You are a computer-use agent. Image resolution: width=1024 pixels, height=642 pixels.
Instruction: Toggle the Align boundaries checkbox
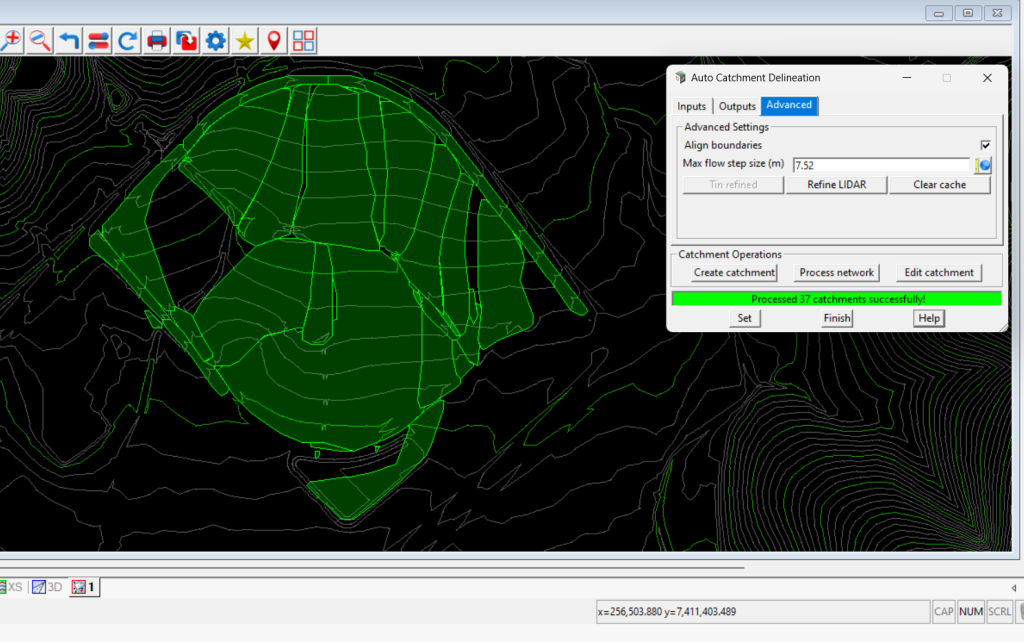coord(985,145)
